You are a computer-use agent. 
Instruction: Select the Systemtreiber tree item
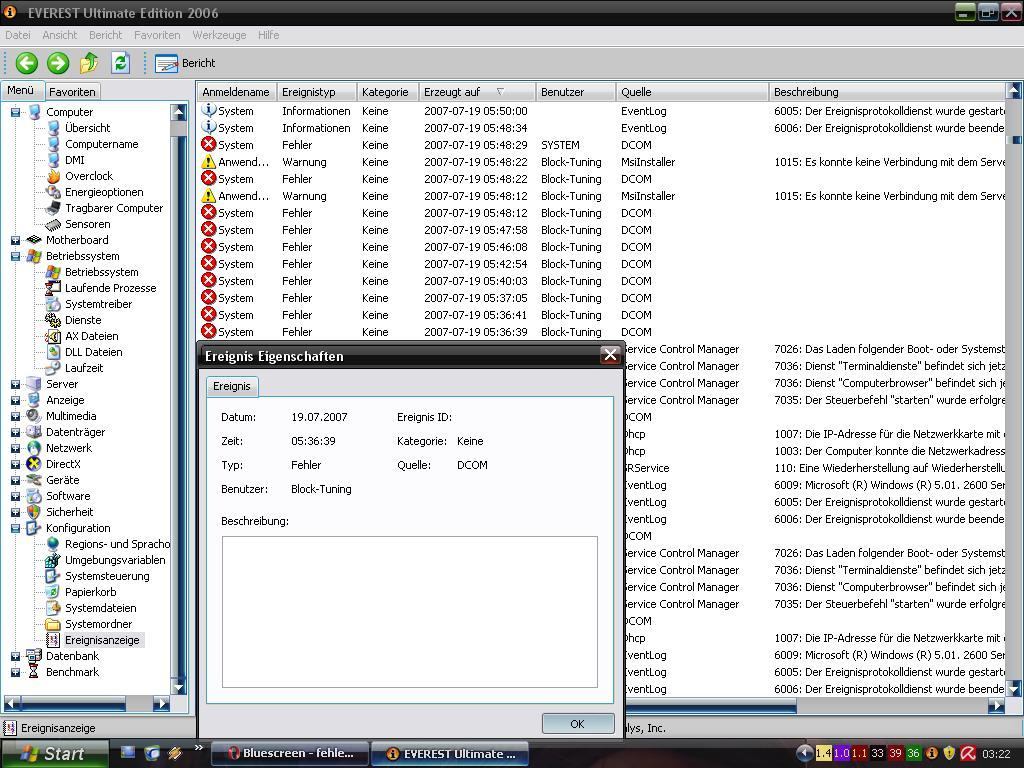(98, 304)
